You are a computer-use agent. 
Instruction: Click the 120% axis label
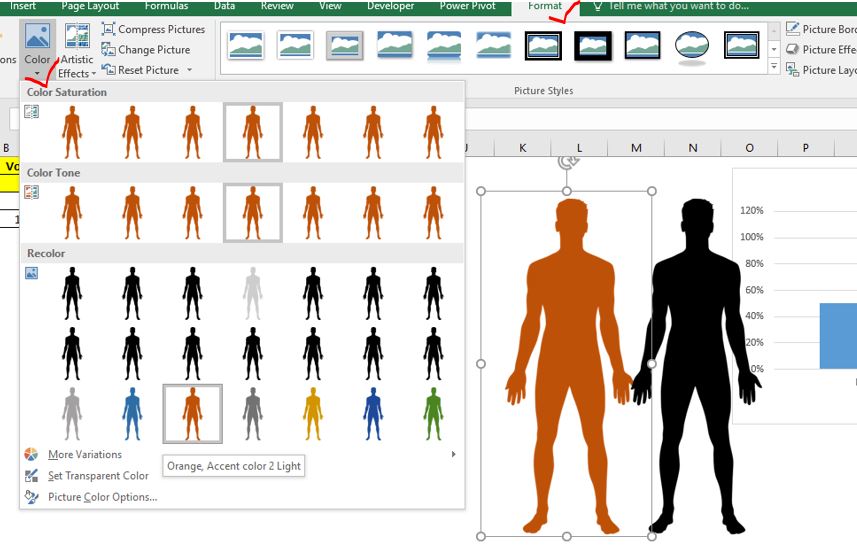pyautogui.click(x=752, y=211)
